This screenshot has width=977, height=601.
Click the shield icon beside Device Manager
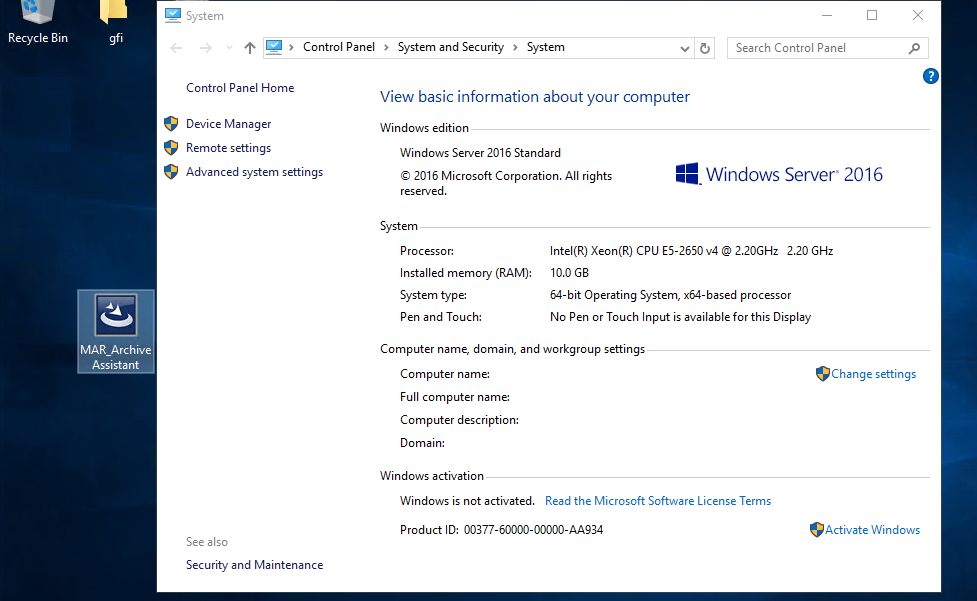coord(171,123)
